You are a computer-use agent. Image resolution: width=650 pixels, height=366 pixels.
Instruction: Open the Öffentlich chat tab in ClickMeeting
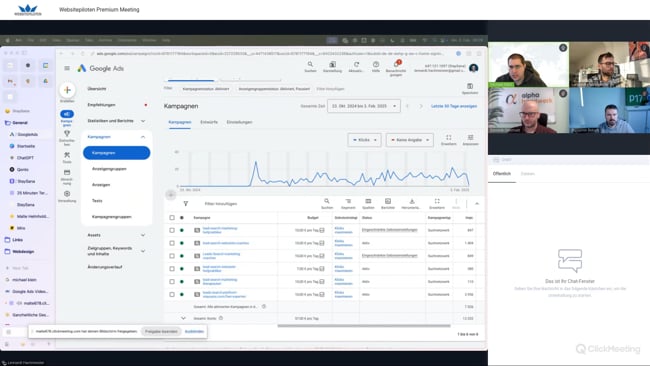(x=502, y=174)
